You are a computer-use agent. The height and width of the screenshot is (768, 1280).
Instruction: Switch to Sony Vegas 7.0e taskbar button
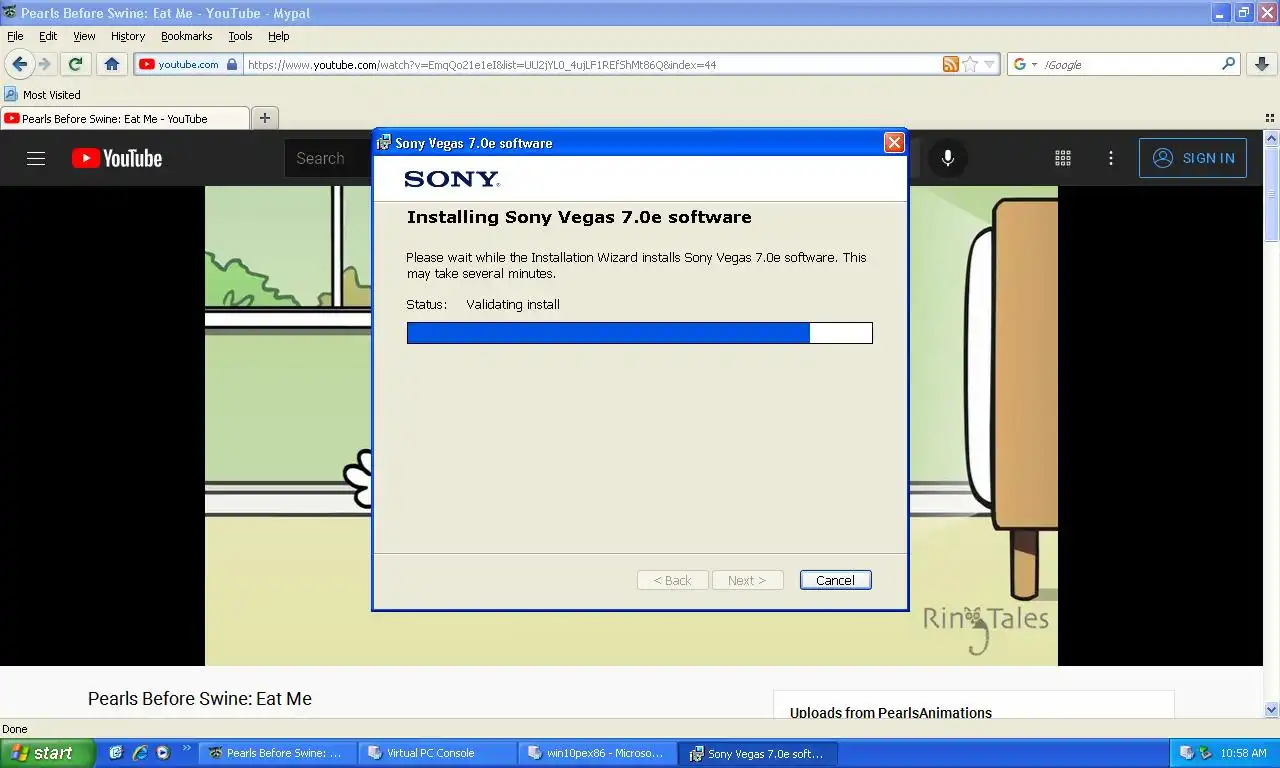(758, 753)
